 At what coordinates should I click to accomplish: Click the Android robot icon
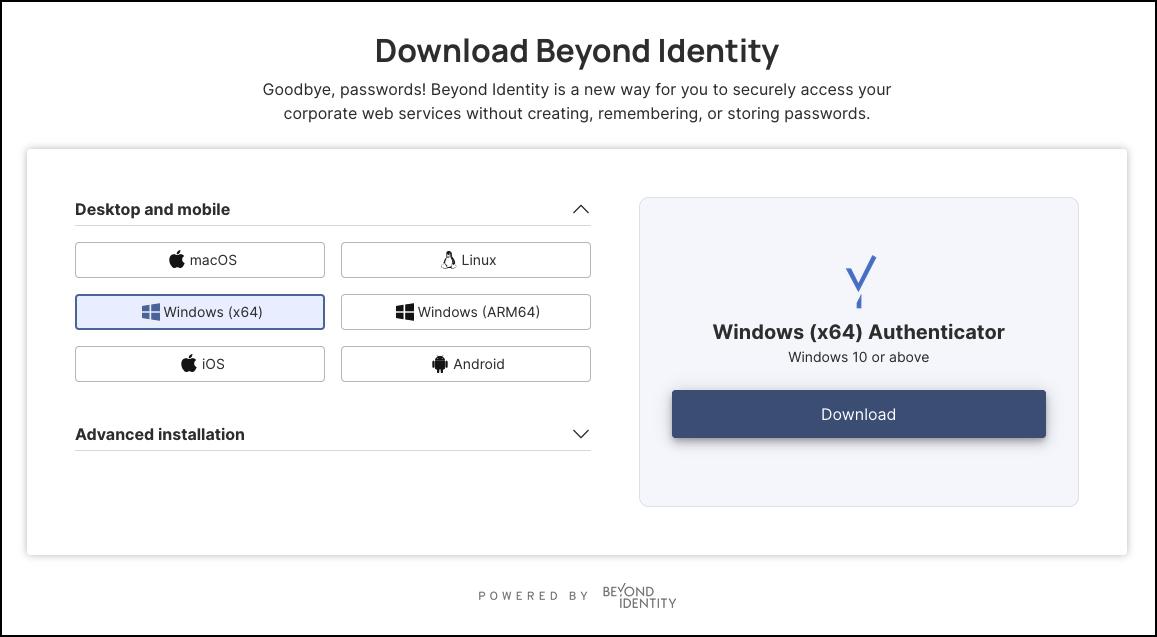[440, 364]
